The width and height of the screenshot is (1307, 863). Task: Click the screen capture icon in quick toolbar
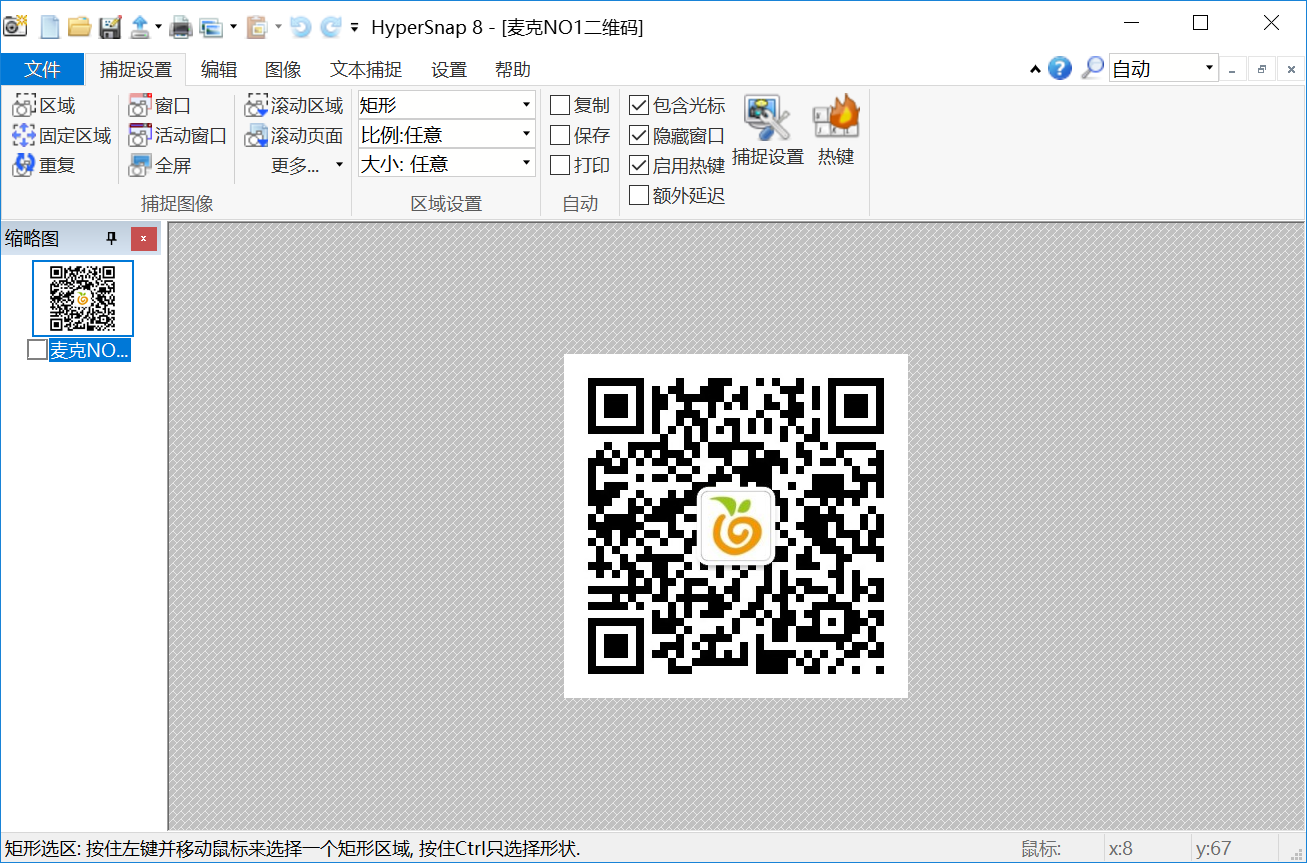(211, 27)
